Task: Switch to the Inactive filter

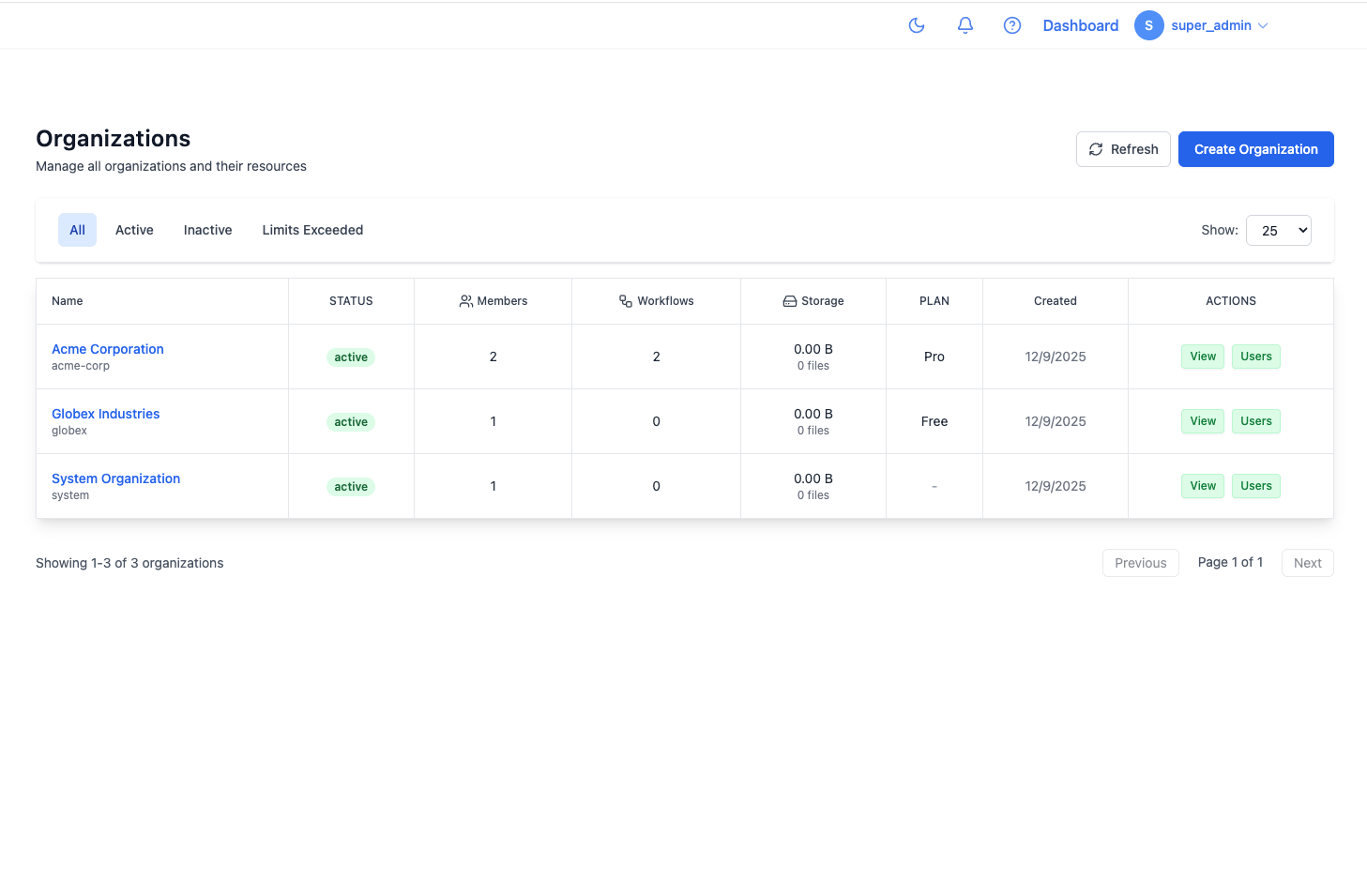Action: point(207,230)
